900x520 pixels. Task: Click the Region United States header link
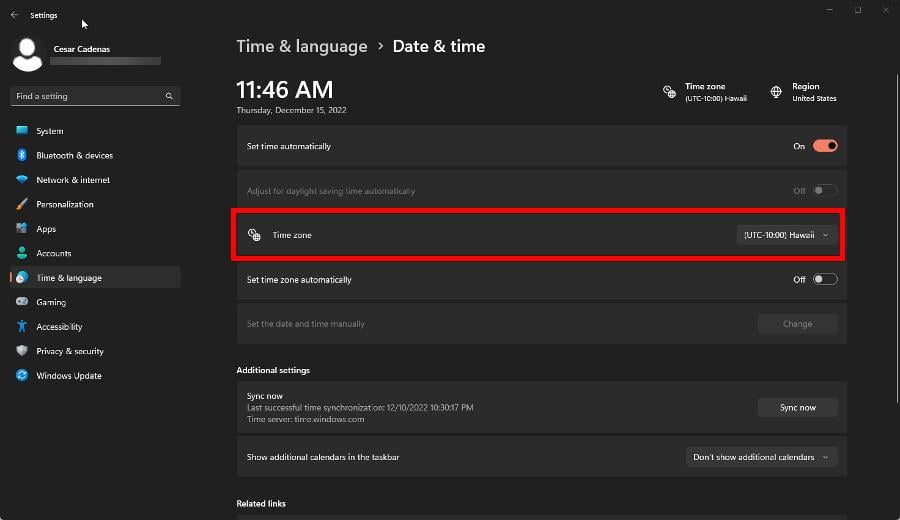point(804,92)
